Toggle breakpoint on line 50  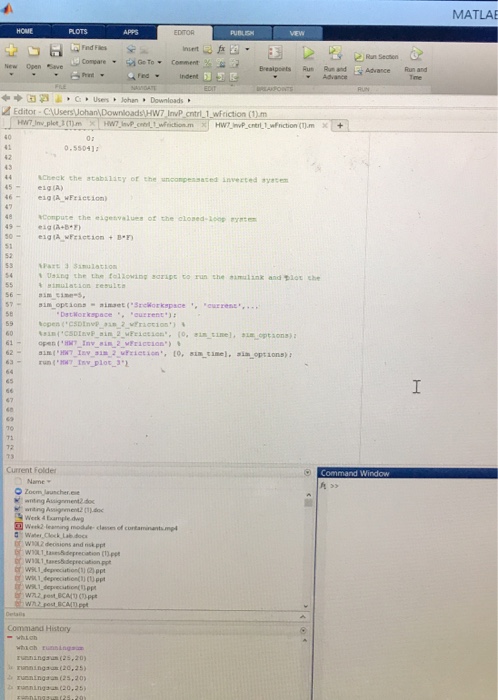[19, 236]
